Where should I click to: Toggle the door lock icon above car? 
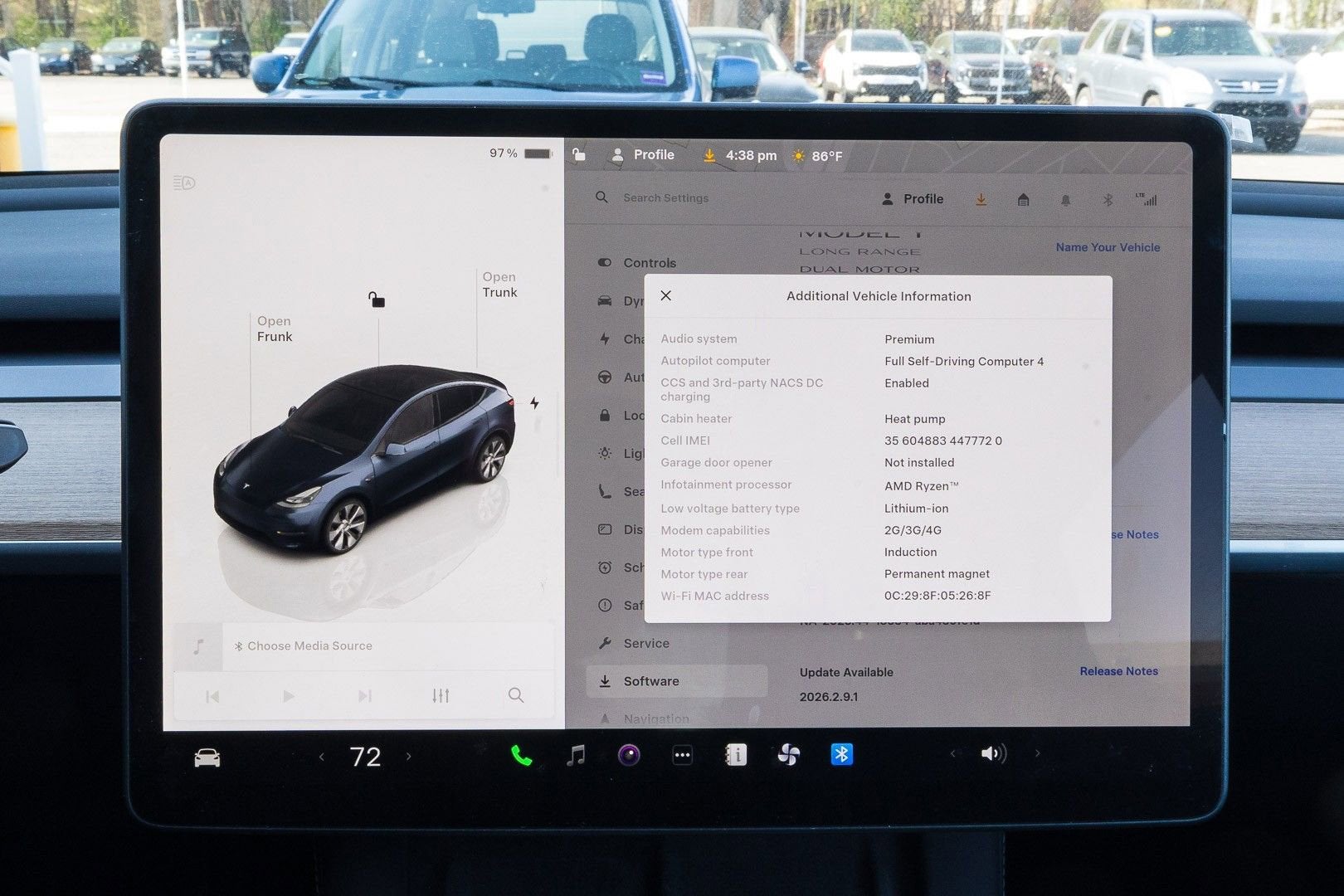click(x=377, y=299)
